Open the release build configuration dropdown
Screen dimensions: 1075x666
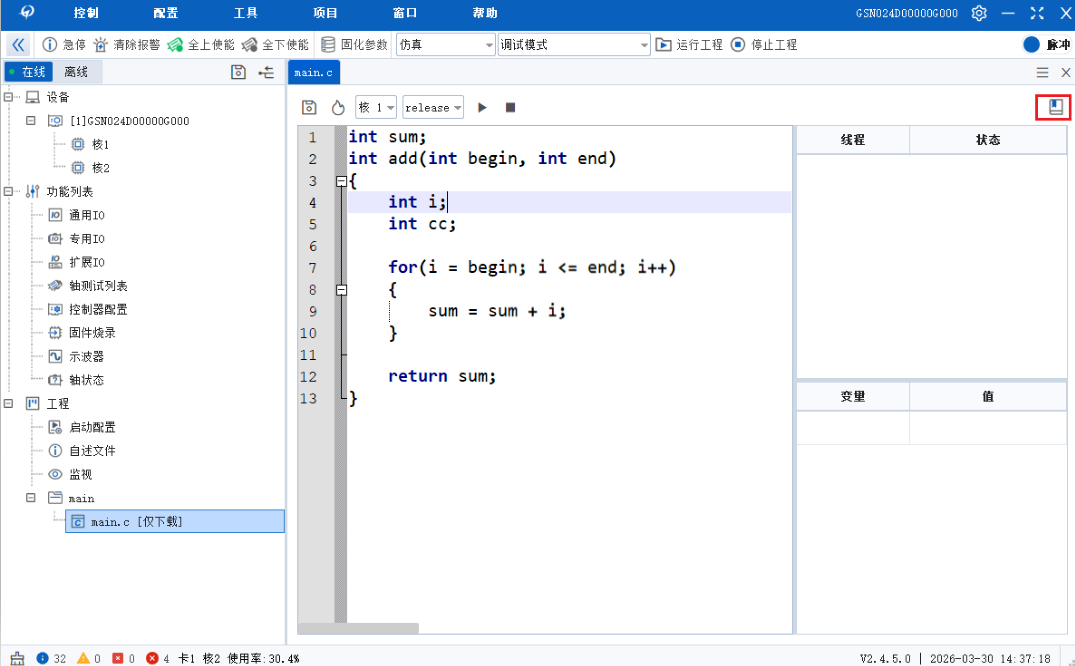[433, 107]
